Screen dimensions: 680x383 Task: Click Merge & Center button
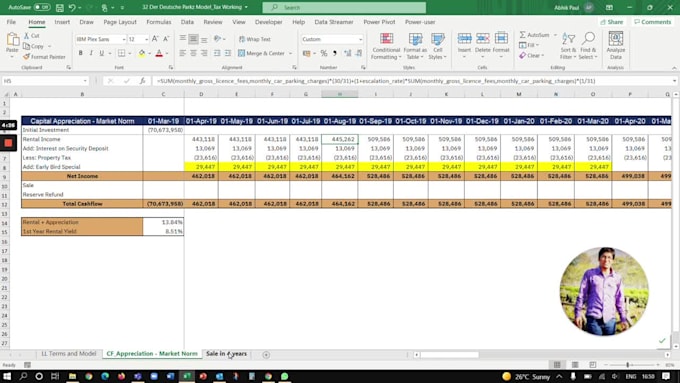262,53
